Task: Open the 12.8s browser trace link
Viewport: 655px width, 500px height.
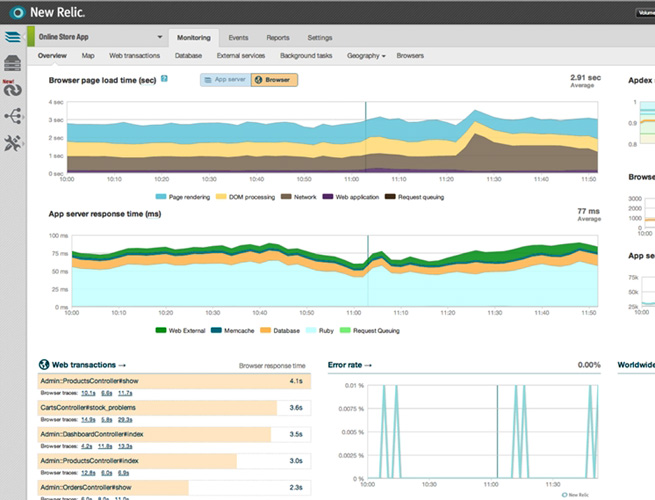Action: 88,473
